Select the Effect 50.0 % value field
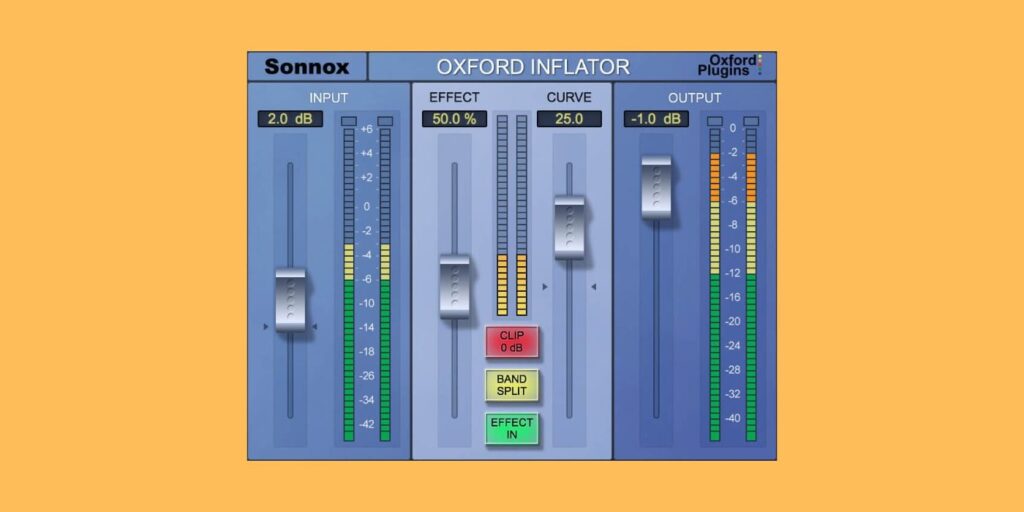 (x=454, y=119)
